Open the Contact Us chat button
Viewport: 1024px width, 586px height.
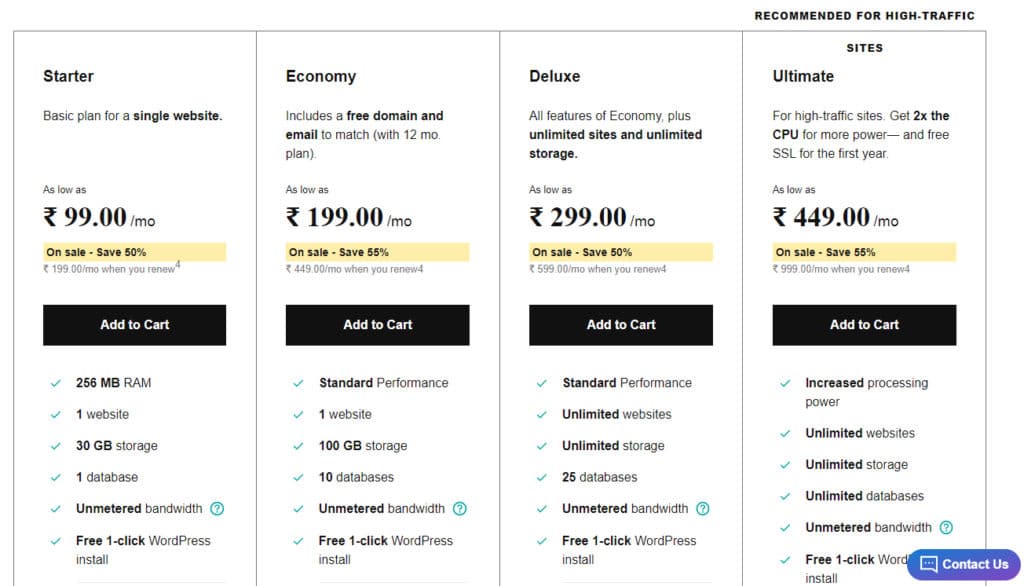(x=964, y=564)
